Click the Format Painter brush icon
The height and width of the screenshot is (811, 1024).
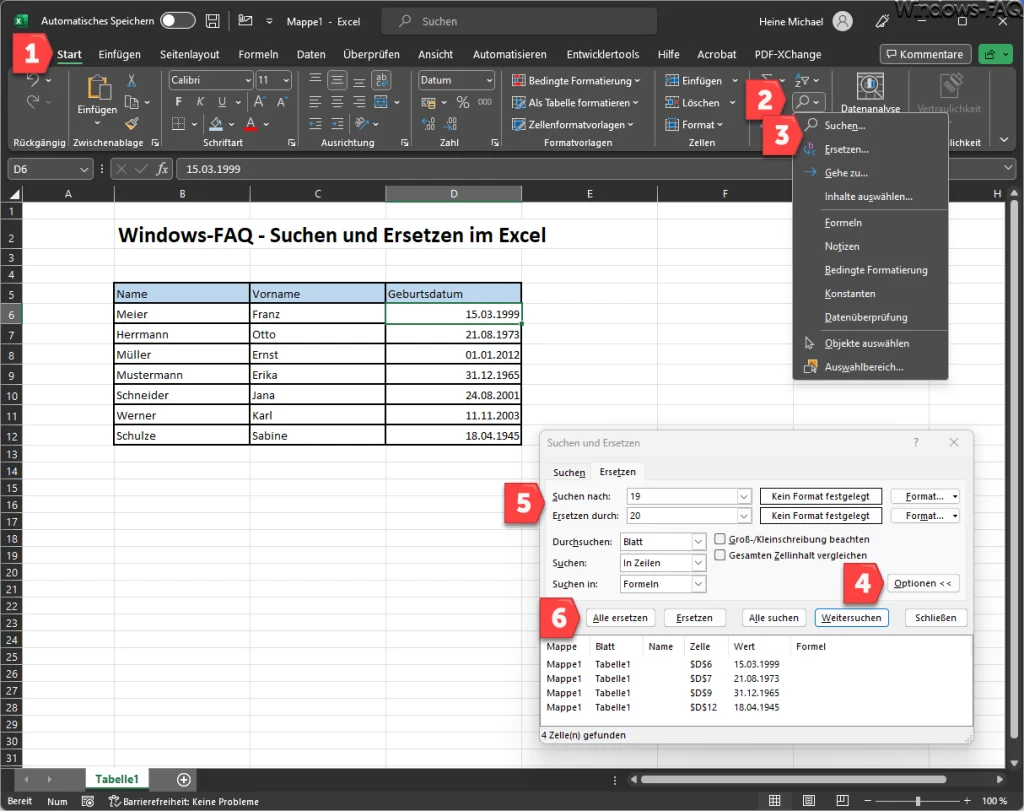pos(132,123)
